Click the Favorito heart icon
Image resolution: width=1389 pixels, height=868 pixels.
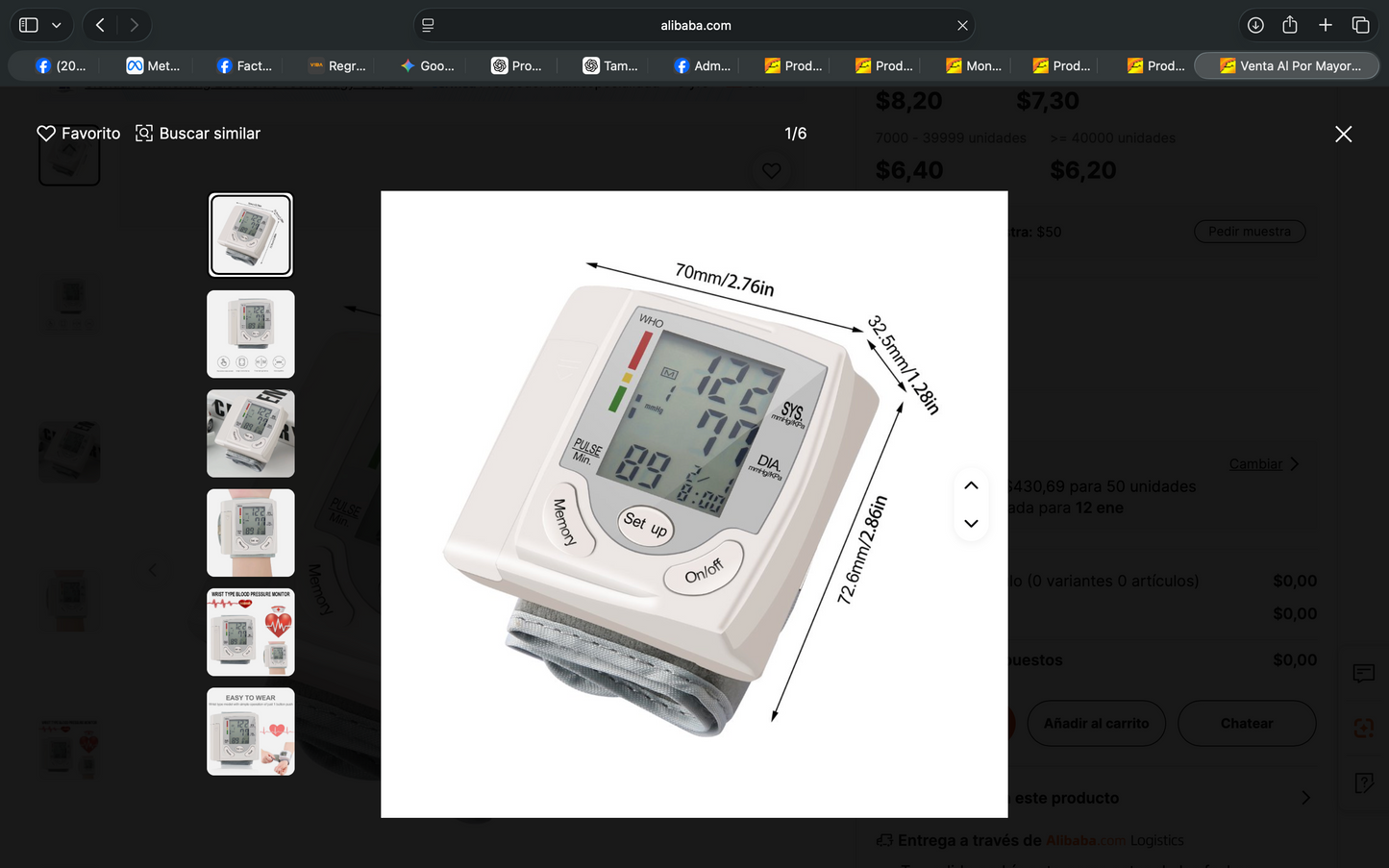click(x=46, y=134)
